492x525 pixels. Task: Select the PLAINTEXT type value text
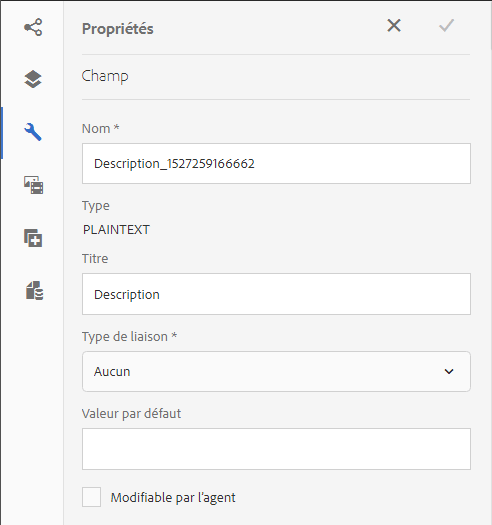[116, 230]
